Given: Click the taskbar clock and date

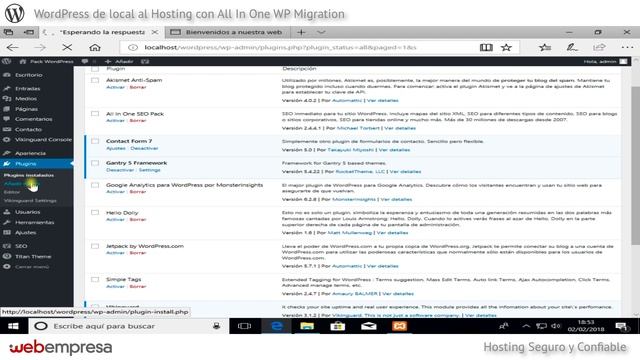Looking at the screenshot, I should (586, 326).
